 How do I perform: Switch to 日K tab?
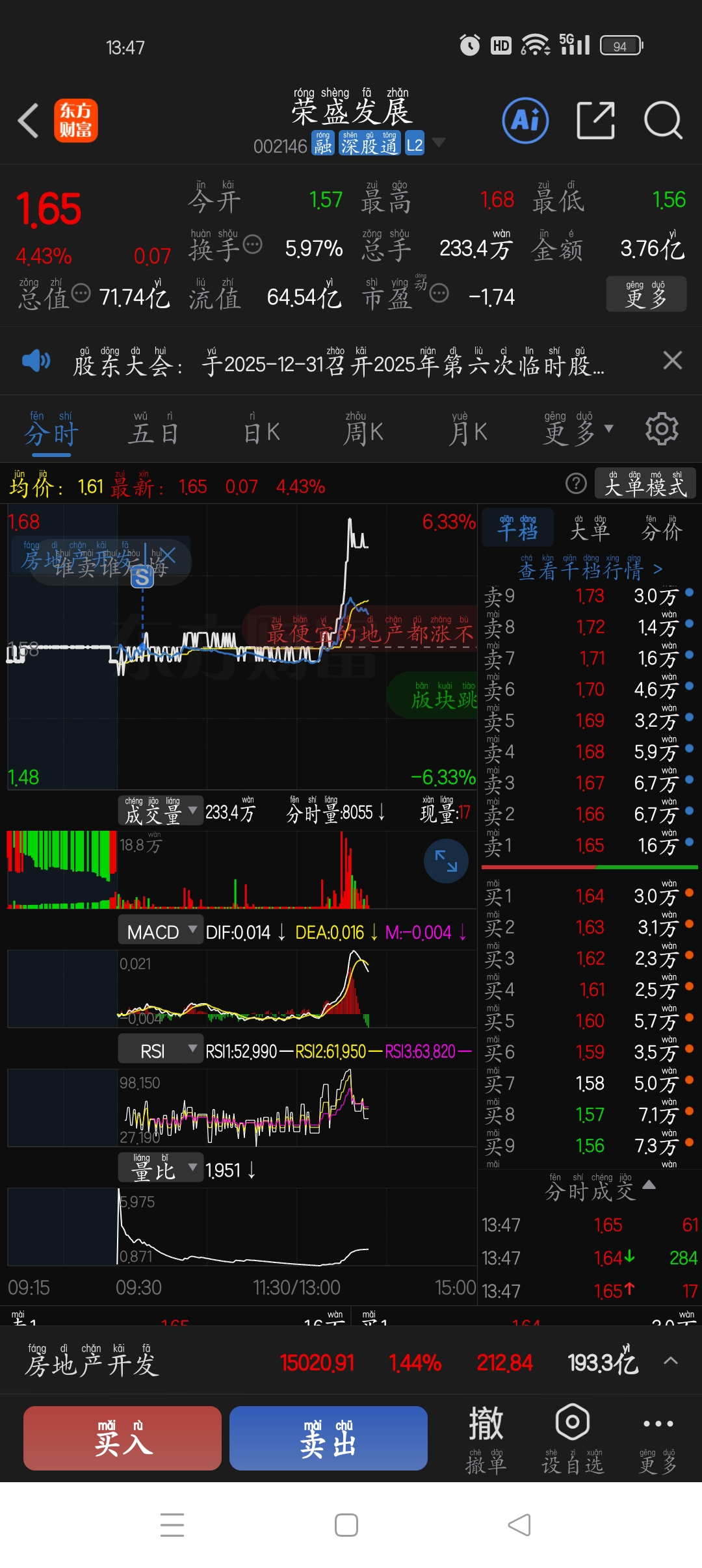[x=261, y=429]
